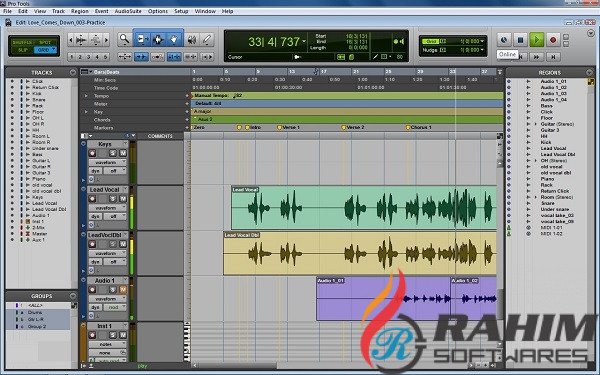Click the audio waveform zoom icon

click(81, 39)
